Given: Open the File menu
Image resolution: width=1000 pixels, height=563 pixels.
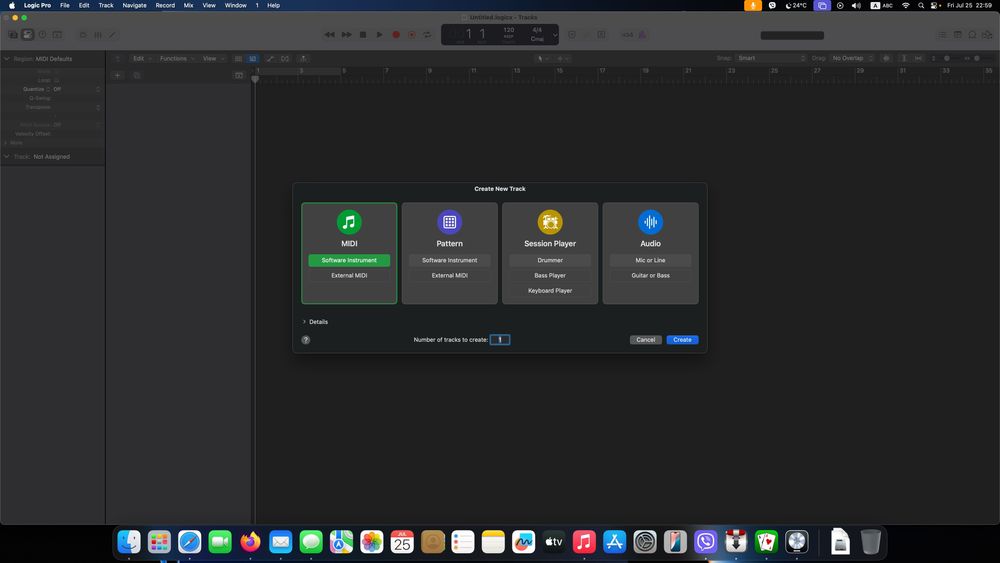Looking at the screenshot, I should (64, 5).
